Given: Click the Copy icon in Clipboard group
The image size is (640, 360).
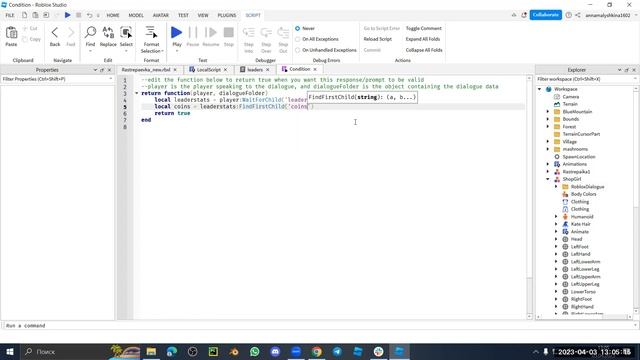Looking at the screenshot, I should 25,39.
